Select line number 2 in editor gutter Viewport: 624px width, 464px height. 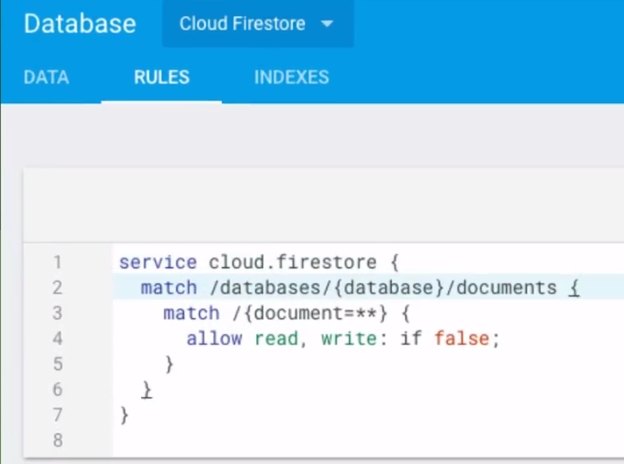58,288
